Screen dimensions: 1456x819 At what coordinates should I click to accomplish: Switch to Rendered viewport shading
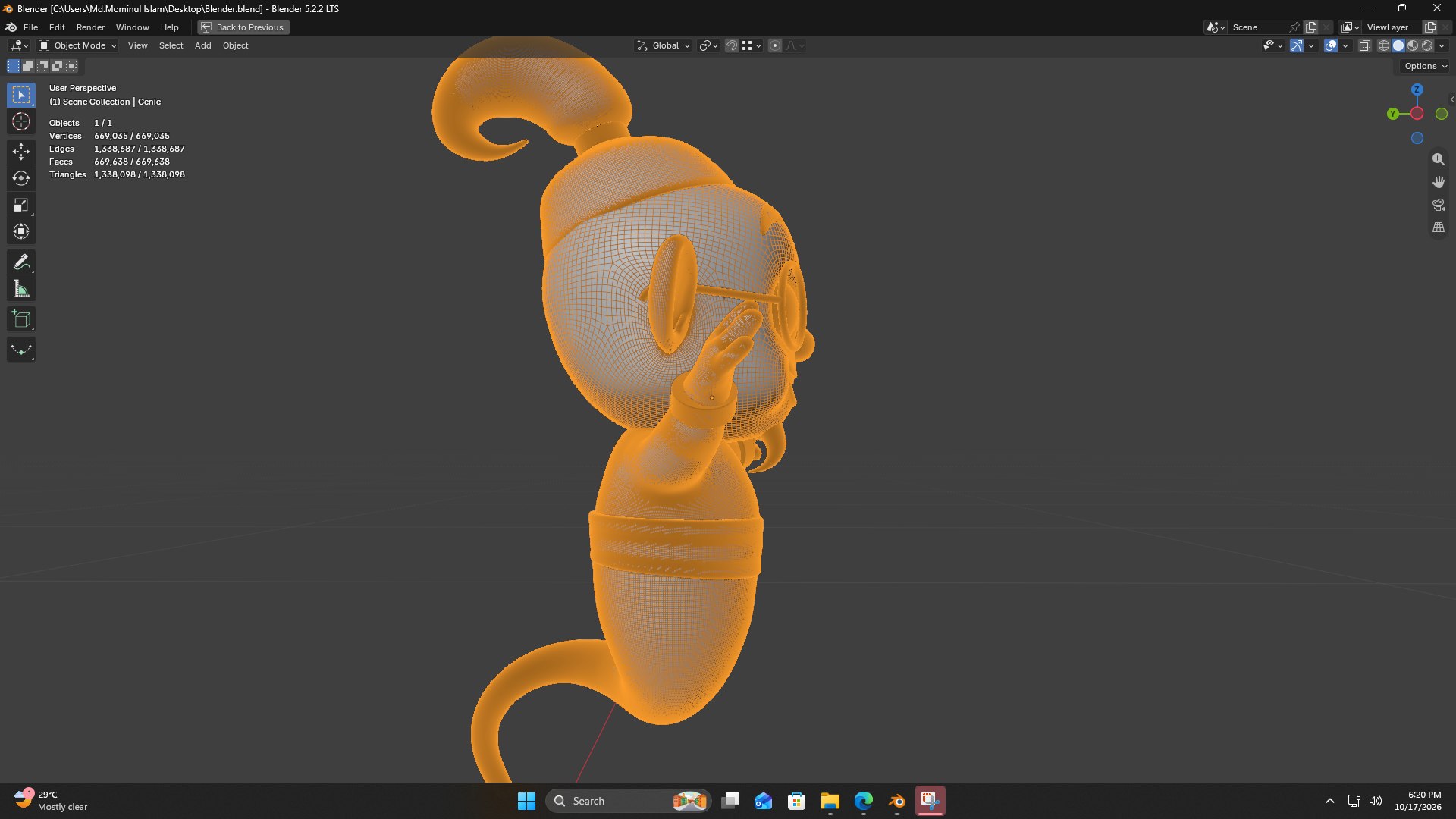pyautogui.click(x=1426, y=45)
